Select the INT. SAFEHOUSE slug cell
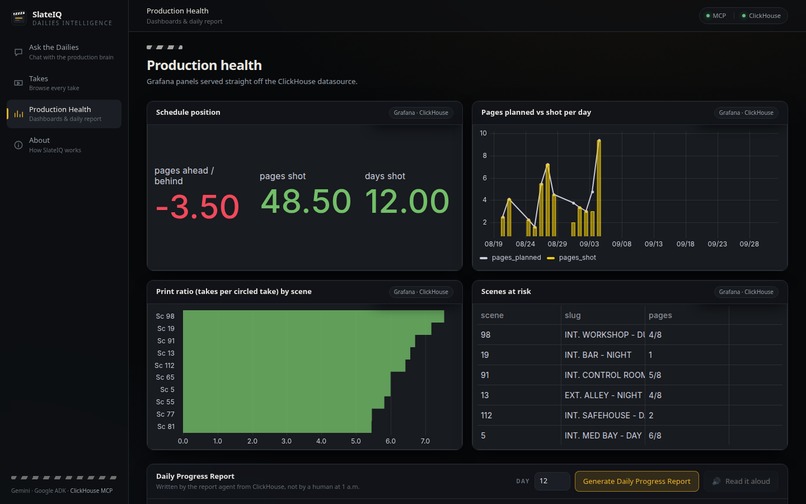This screenshot has width=806, height=504. tap(604, 415)
